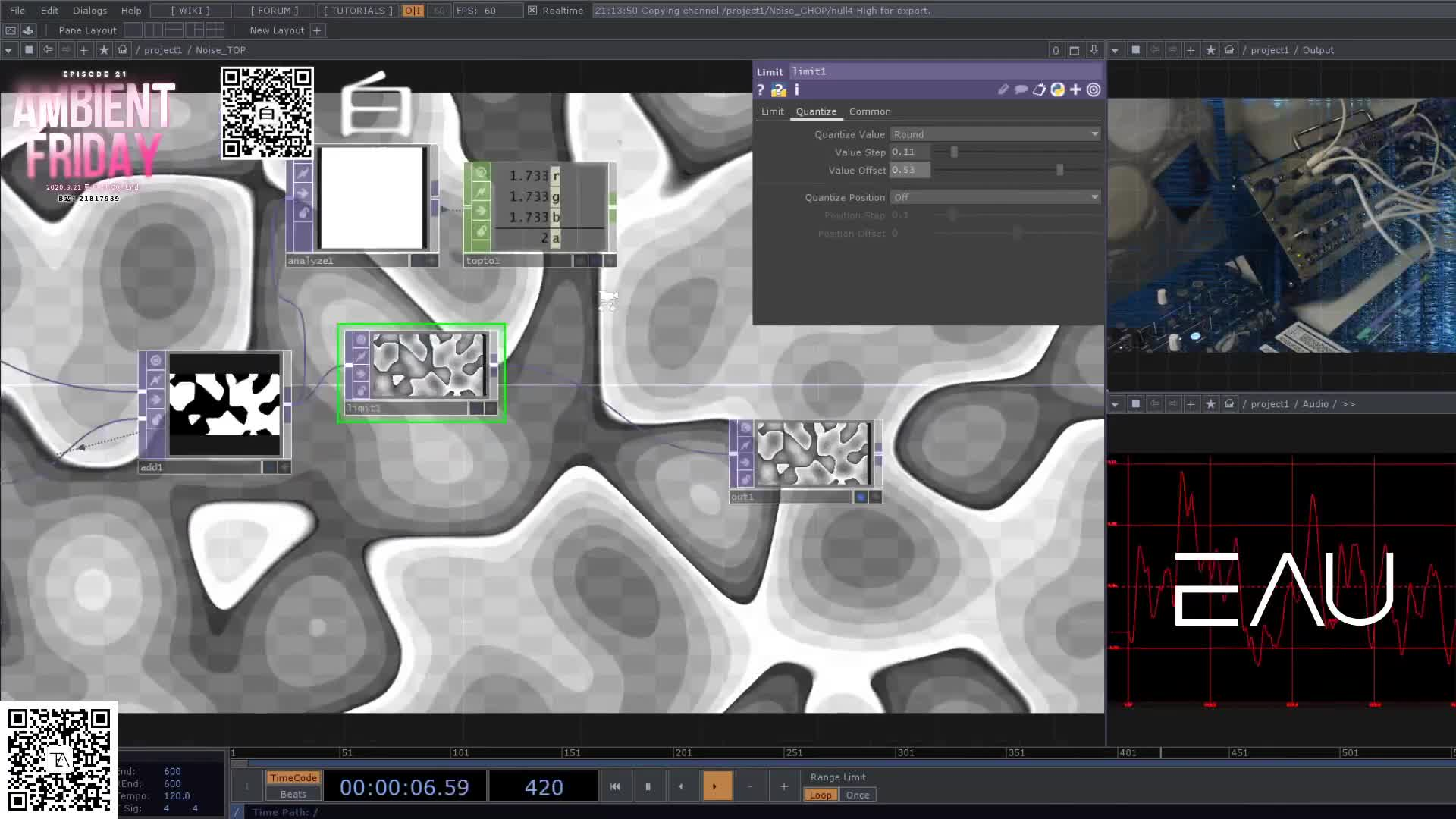
Task: Show the limit1 operator info icon
Action: pyautogui.click(x=796, y=89)
